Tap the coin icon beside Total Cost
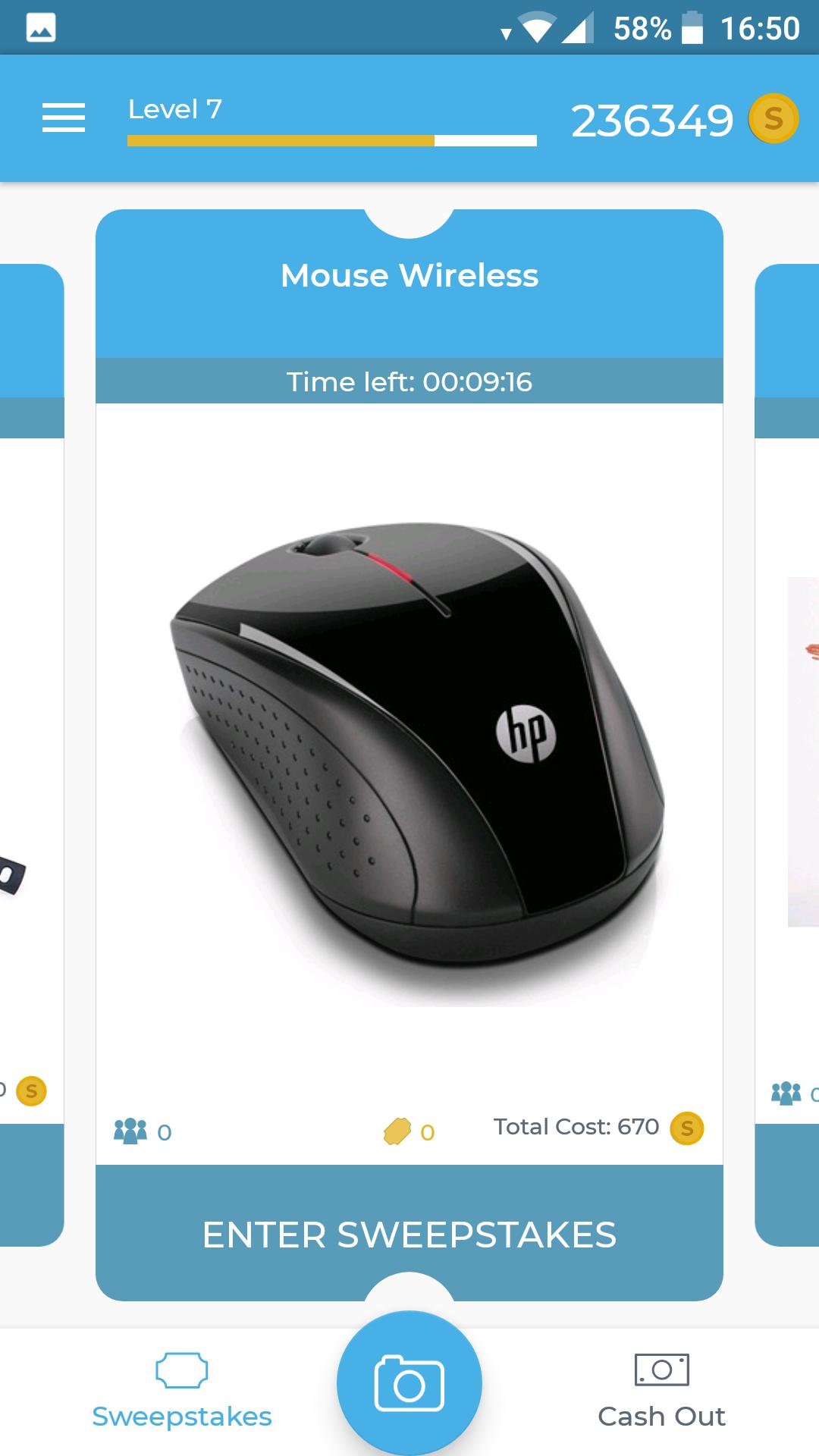819x1456 pixels. click(687, 1128)
